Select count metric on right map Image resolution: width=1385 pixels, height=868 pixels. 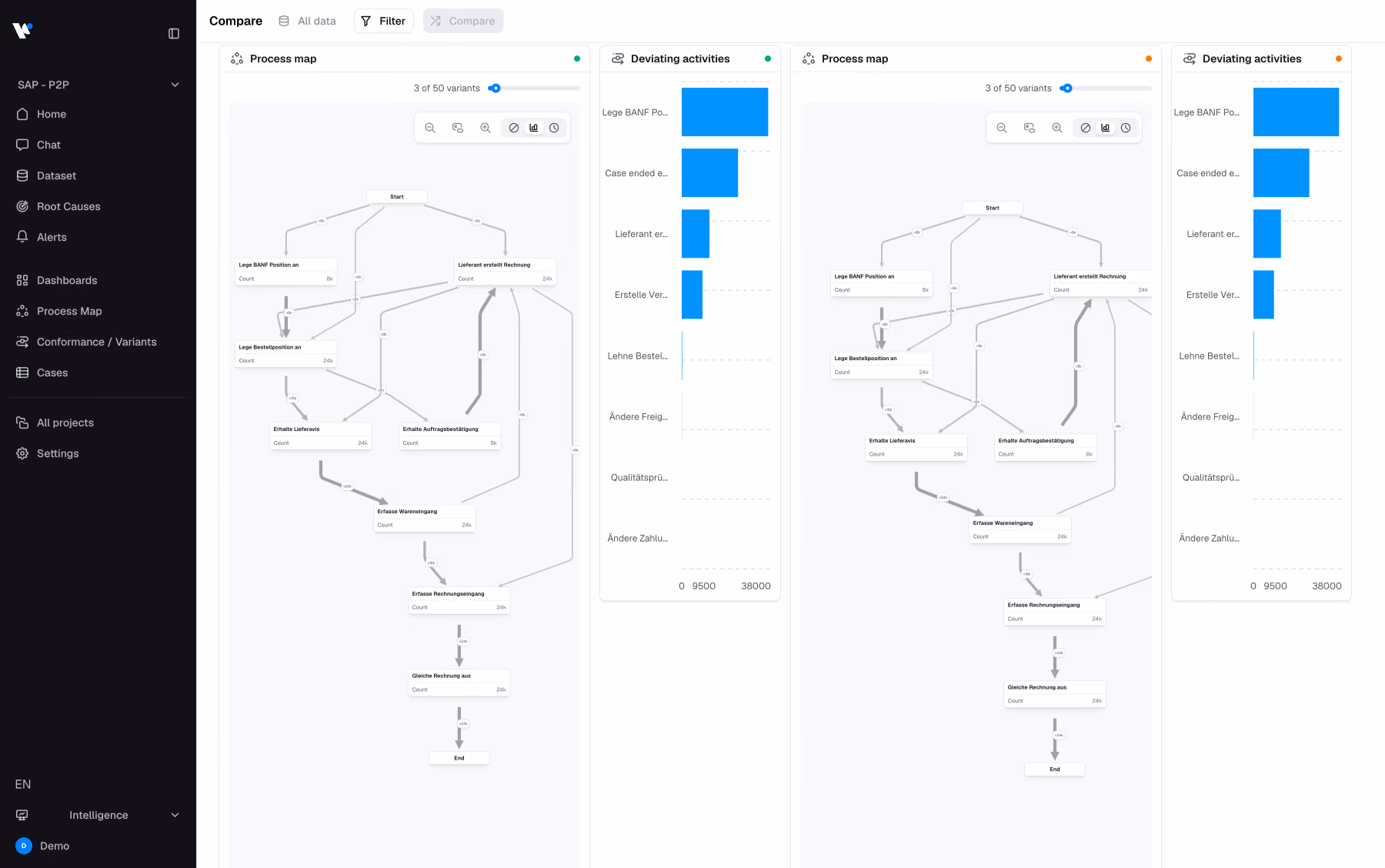click(x=1106, y=128)
